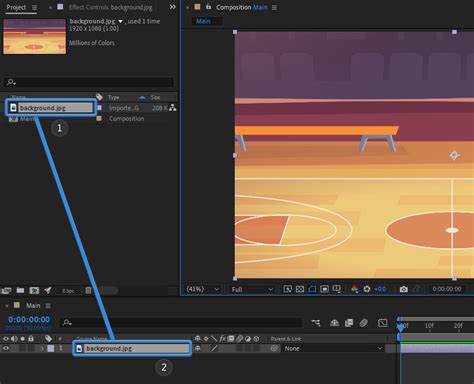Delete selected project item with trash icon

point(88,290)
